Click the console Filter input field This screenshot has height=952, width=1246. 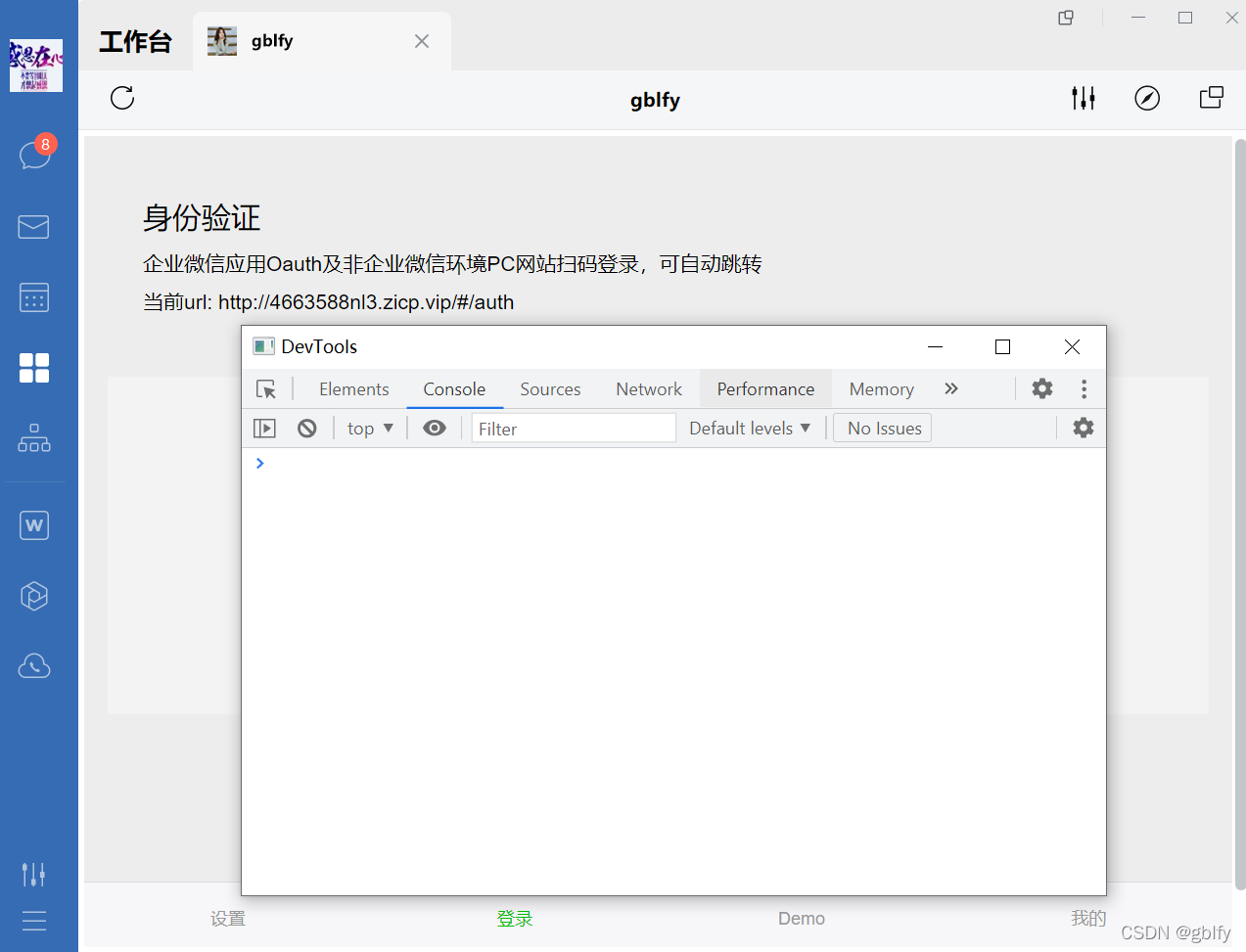574,428
